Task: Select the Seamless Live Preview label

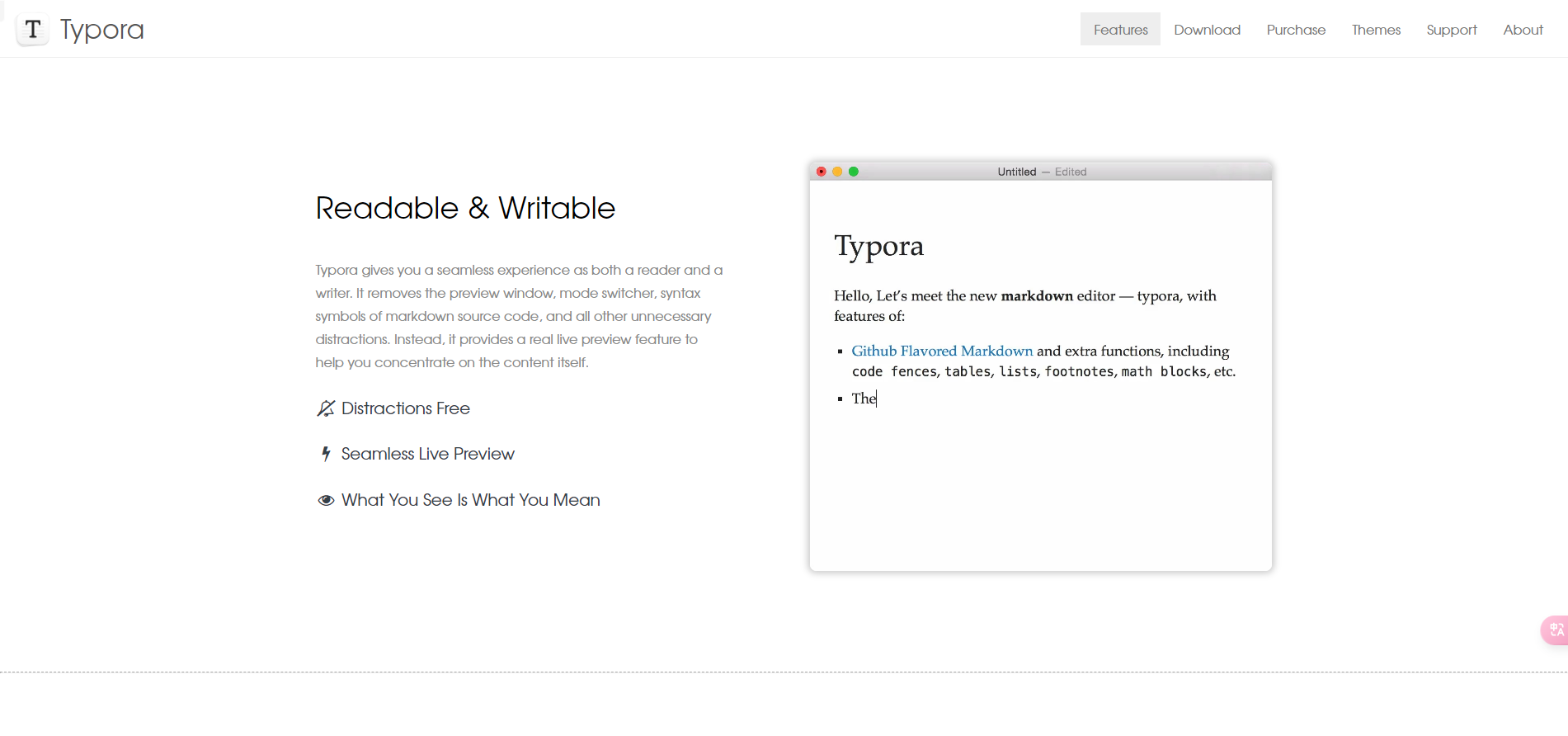Action: (428, 454)
